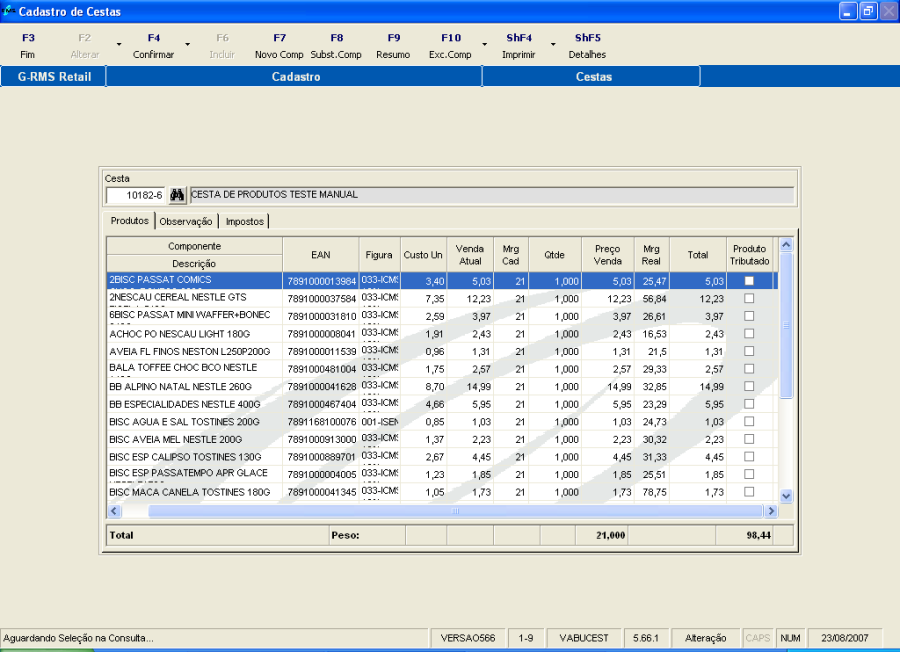Screen dimensions: 900x652
Task: Open ShF5 Detalhes from the toolbar
Action: [587, 46]
